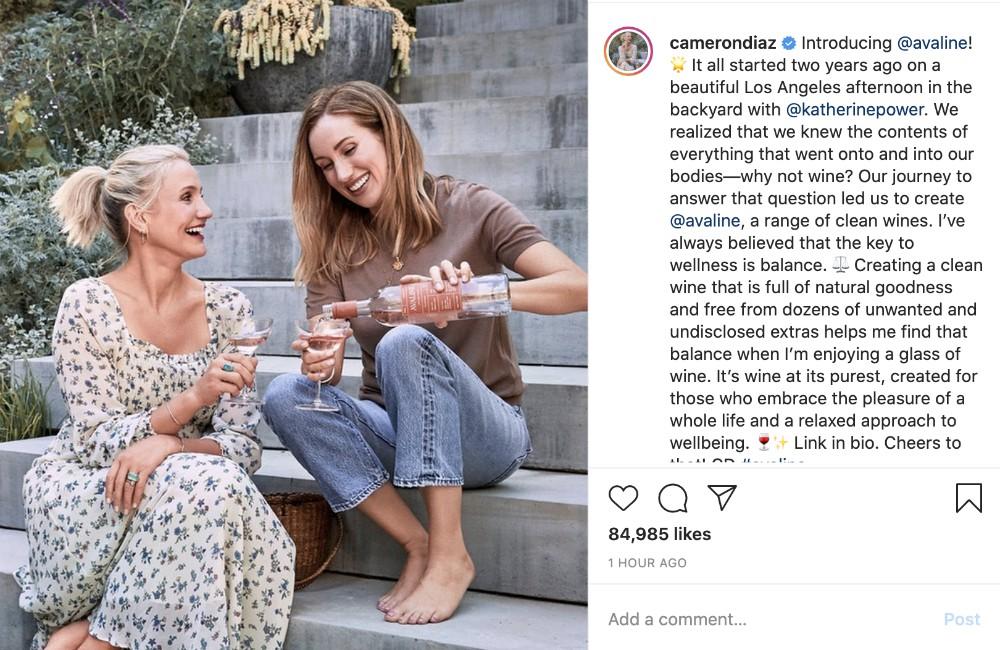This screenshot has width=1000, height=650.
Task: Click the blue verified badge
Action: coord(788,43)
